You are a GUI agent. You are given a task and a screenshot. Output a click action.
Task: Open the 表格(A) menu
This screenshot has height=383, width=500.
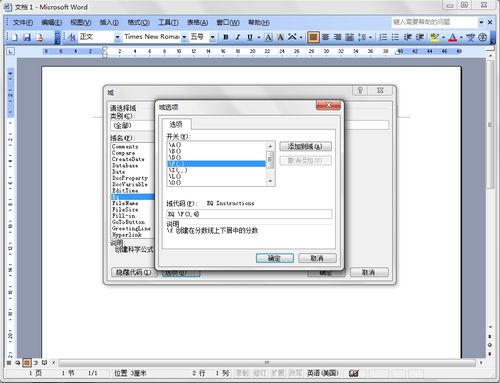pos(197,22)
